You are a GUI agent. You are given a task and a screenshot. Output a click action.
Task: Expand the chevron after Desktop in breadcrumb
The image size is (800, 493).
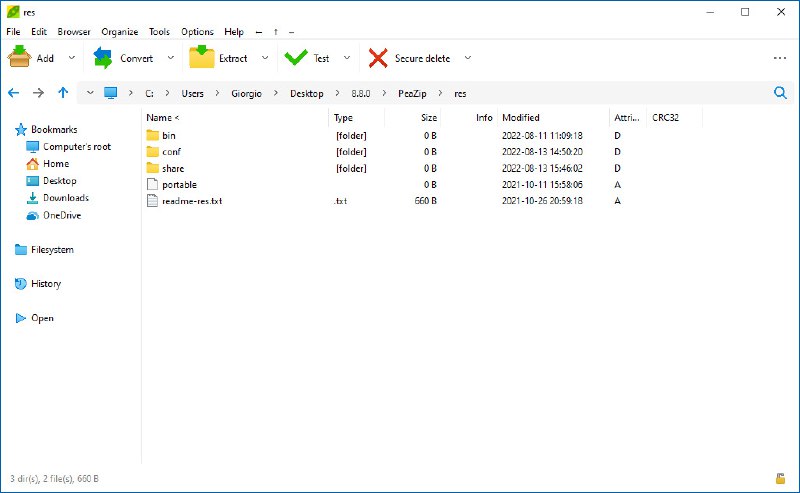[337, 93]
